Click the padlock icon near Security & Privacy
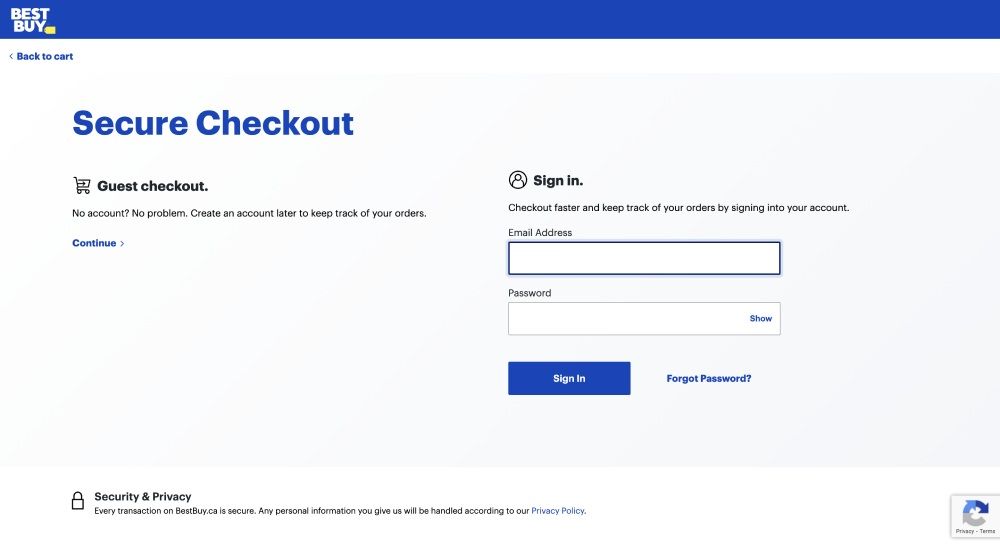Viewport: 1000px width, 547px height. tap(78, 500)
